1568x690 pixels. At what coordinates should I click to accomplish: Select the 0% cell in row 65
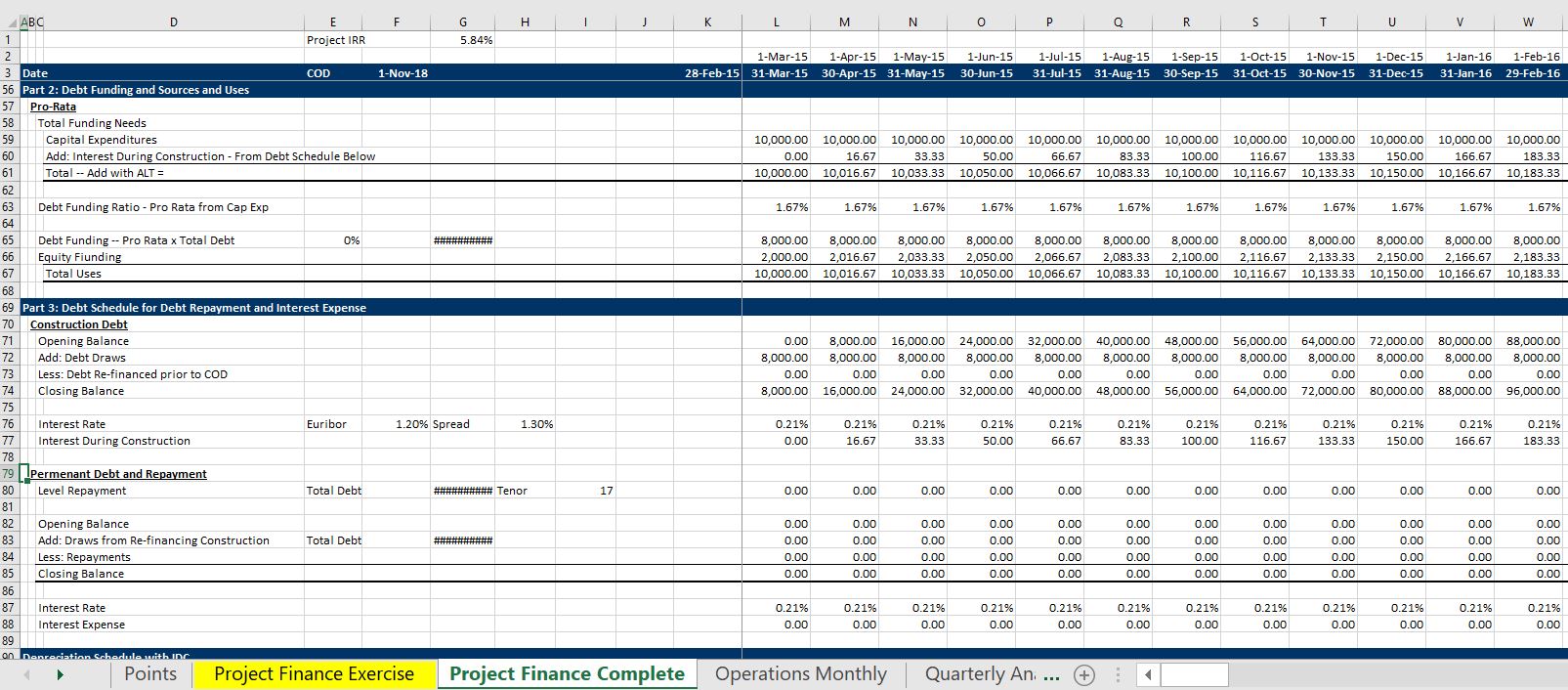(x=352, y=240)
